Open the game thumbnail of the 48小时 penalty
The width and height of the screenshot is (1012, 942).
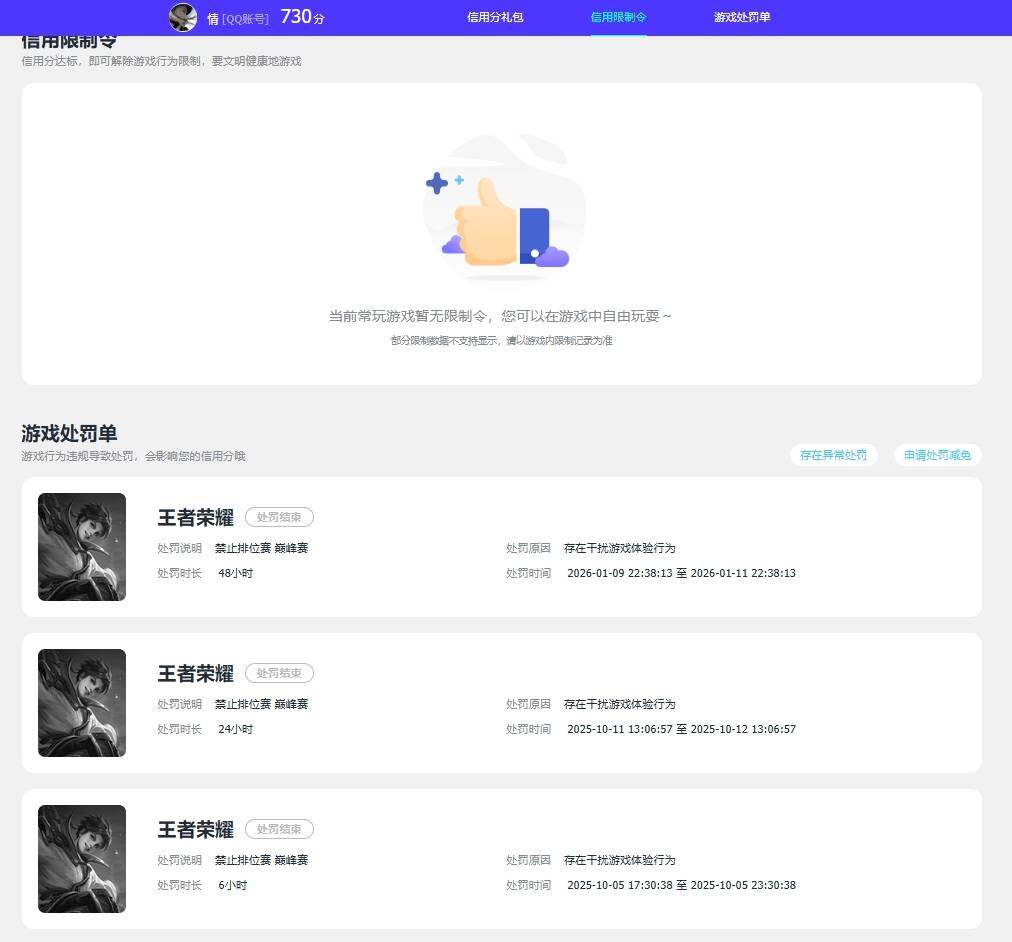82,547
